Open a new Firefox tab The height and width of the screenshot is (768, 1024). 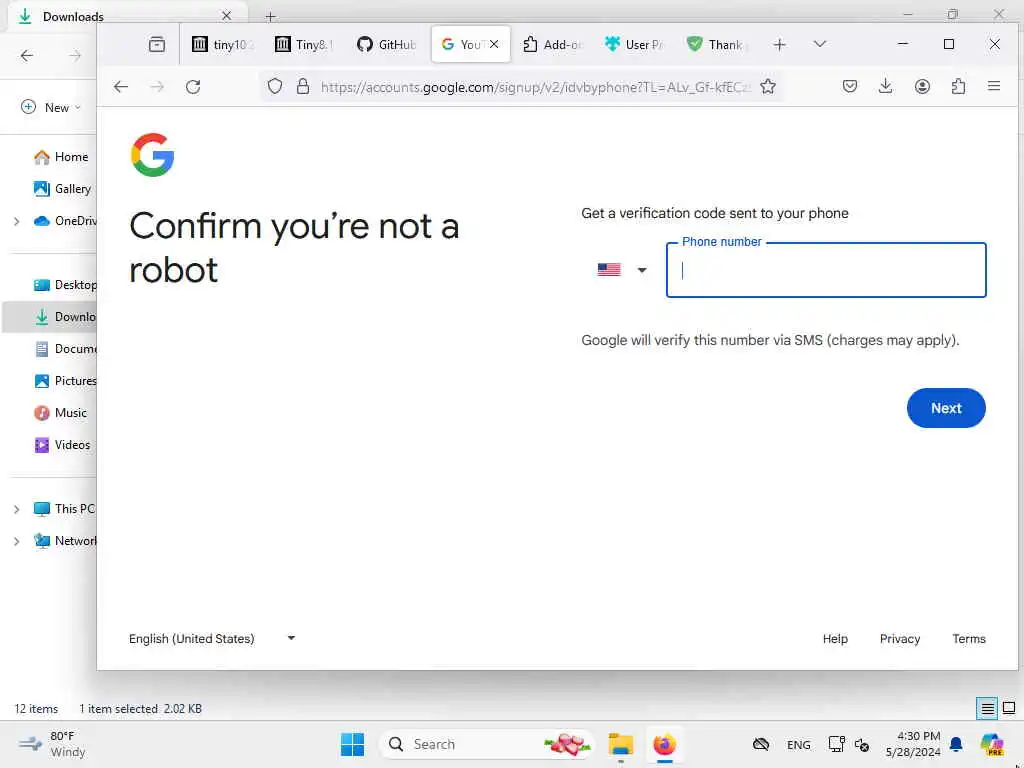coord(779,44)
